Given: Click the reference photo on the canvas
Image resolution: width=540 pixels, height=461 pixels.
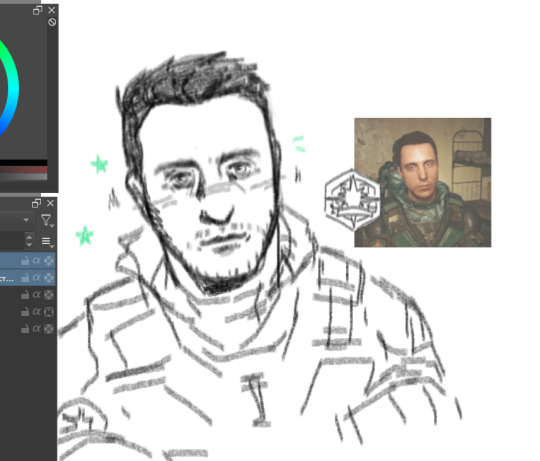Looking at the screenshot, I should pos(423,182).
